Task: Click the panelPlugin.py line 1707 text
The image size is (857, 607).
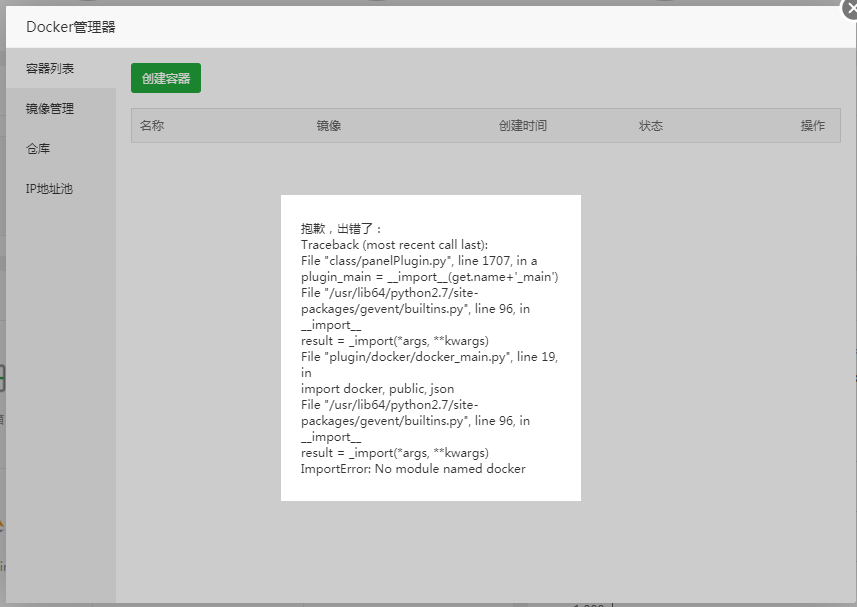Action: pos(419,261)
